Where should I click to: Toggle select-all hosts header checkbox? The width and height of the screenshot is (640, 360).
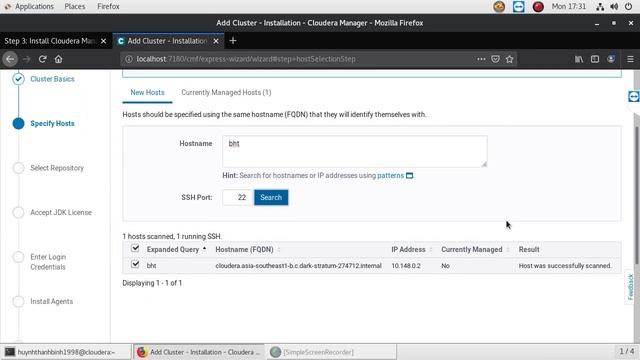(135, 248)
